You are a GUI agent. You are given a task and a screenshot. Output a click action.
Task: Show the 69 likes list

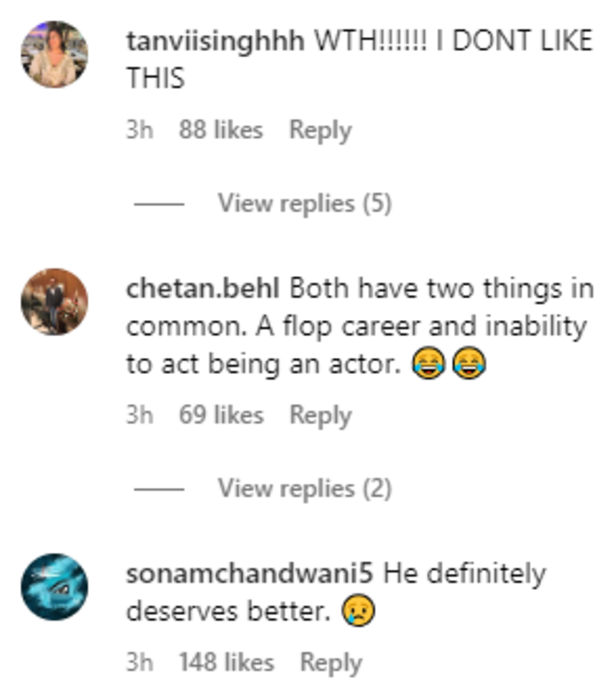221,415
